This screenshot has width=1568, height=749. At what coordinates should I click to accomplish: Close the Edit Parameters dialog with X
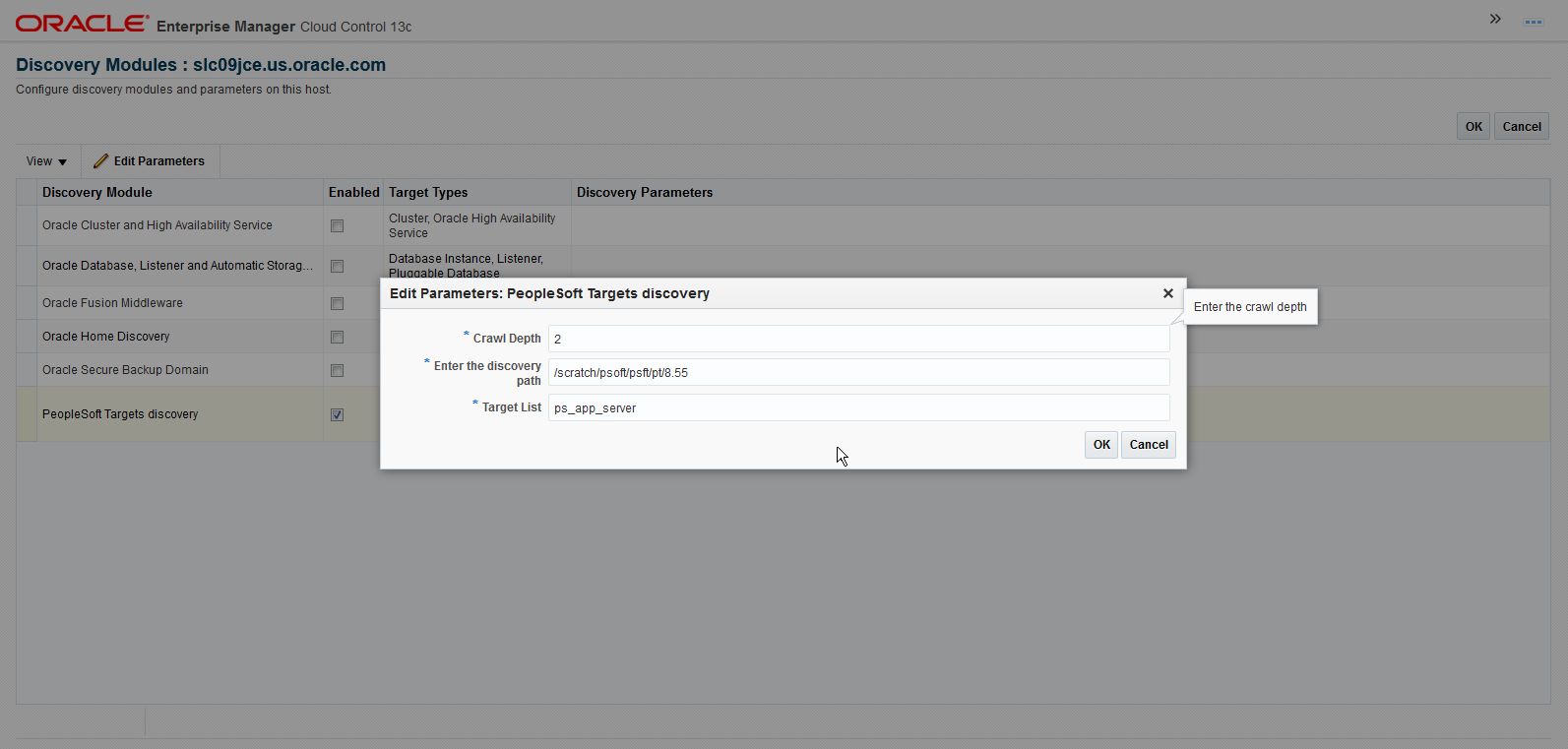[1167, 293]
